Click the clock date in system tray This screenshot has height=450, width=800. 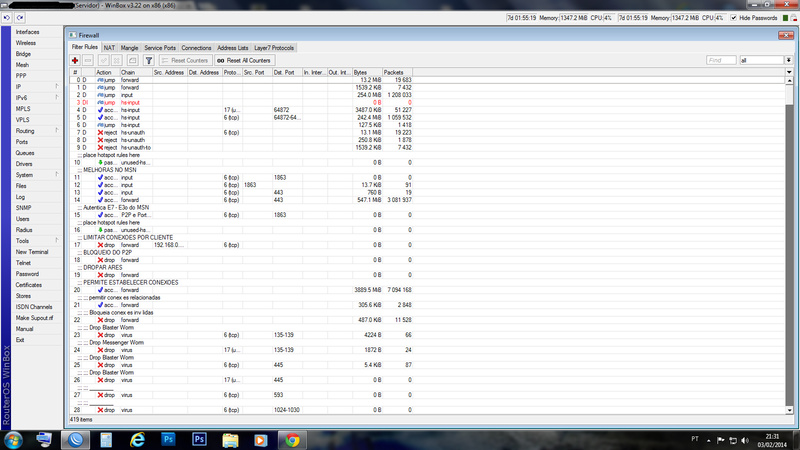pos(772,441)
